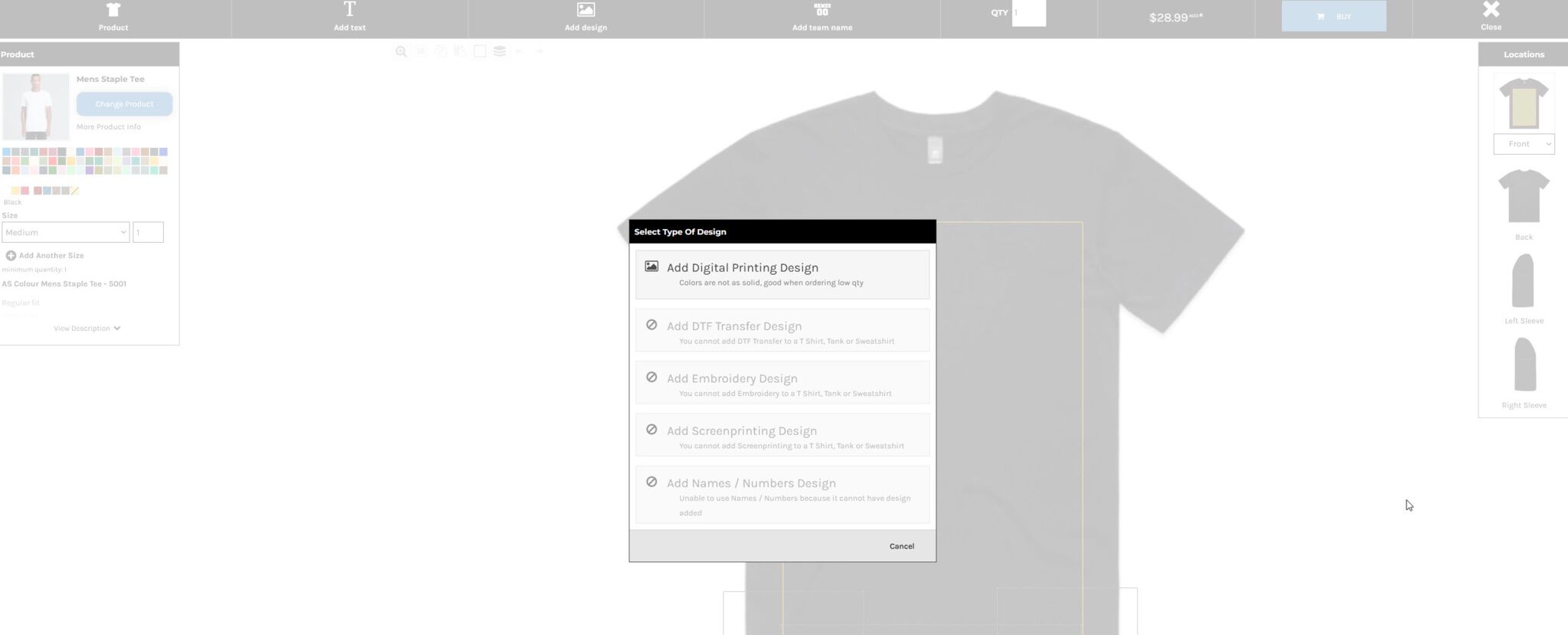Image resolution: width=1568 pixels, height=635 pixels.
Task: Click the plus icon for Add Another Size
Action: [11, 255]
